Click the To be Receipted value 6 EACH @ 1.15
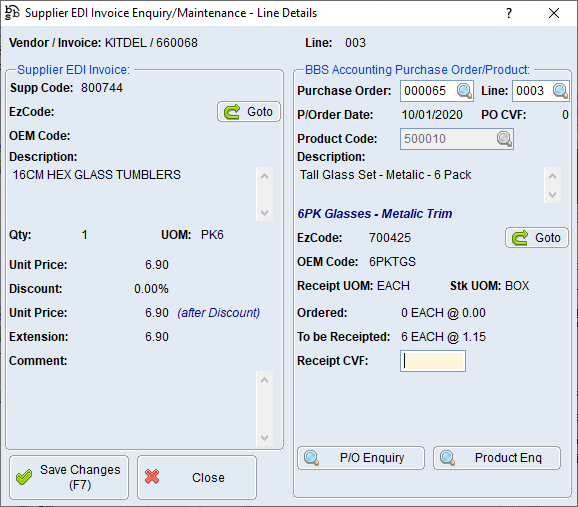 [x=443, y=337]
